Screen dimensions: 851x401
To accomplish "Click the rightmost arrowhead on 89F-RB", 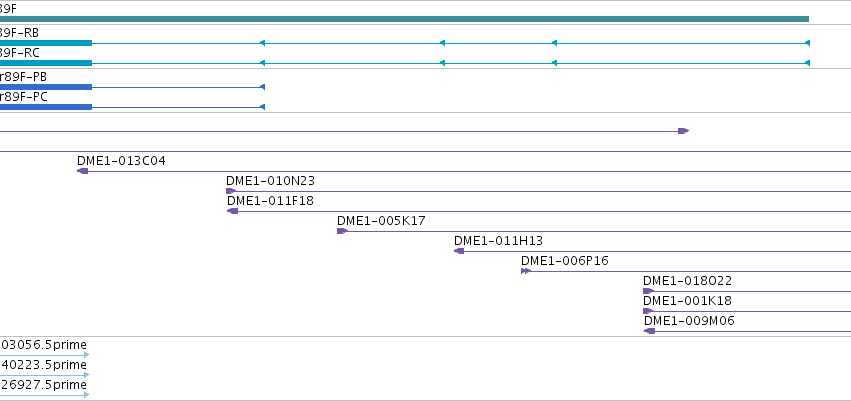I will (807, 43).
